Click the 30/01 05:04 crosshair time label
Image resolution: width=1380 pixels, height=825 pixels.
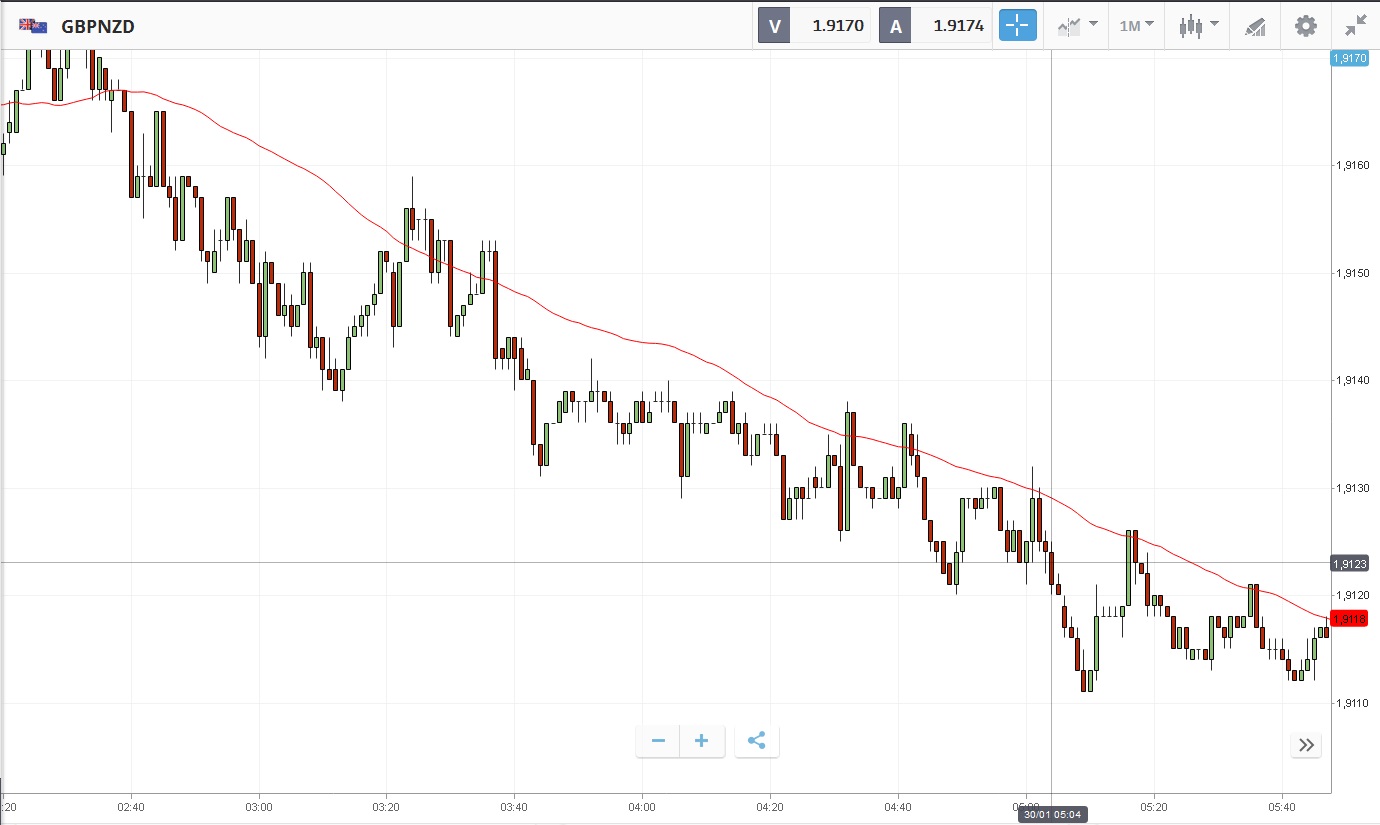point(1051,815)
